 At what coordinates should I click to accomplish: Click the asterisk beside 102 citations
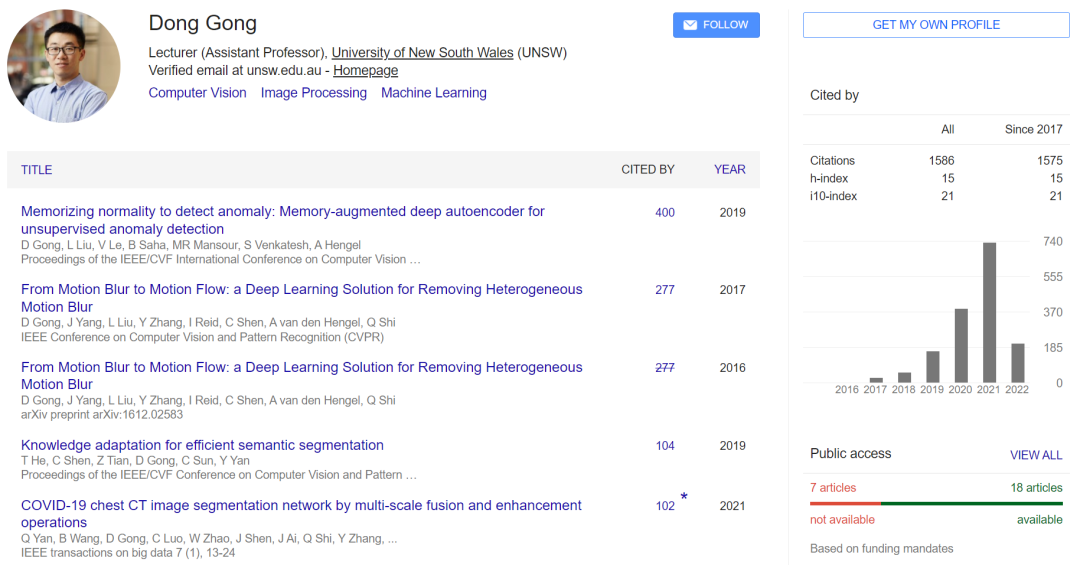click(684, 497)
